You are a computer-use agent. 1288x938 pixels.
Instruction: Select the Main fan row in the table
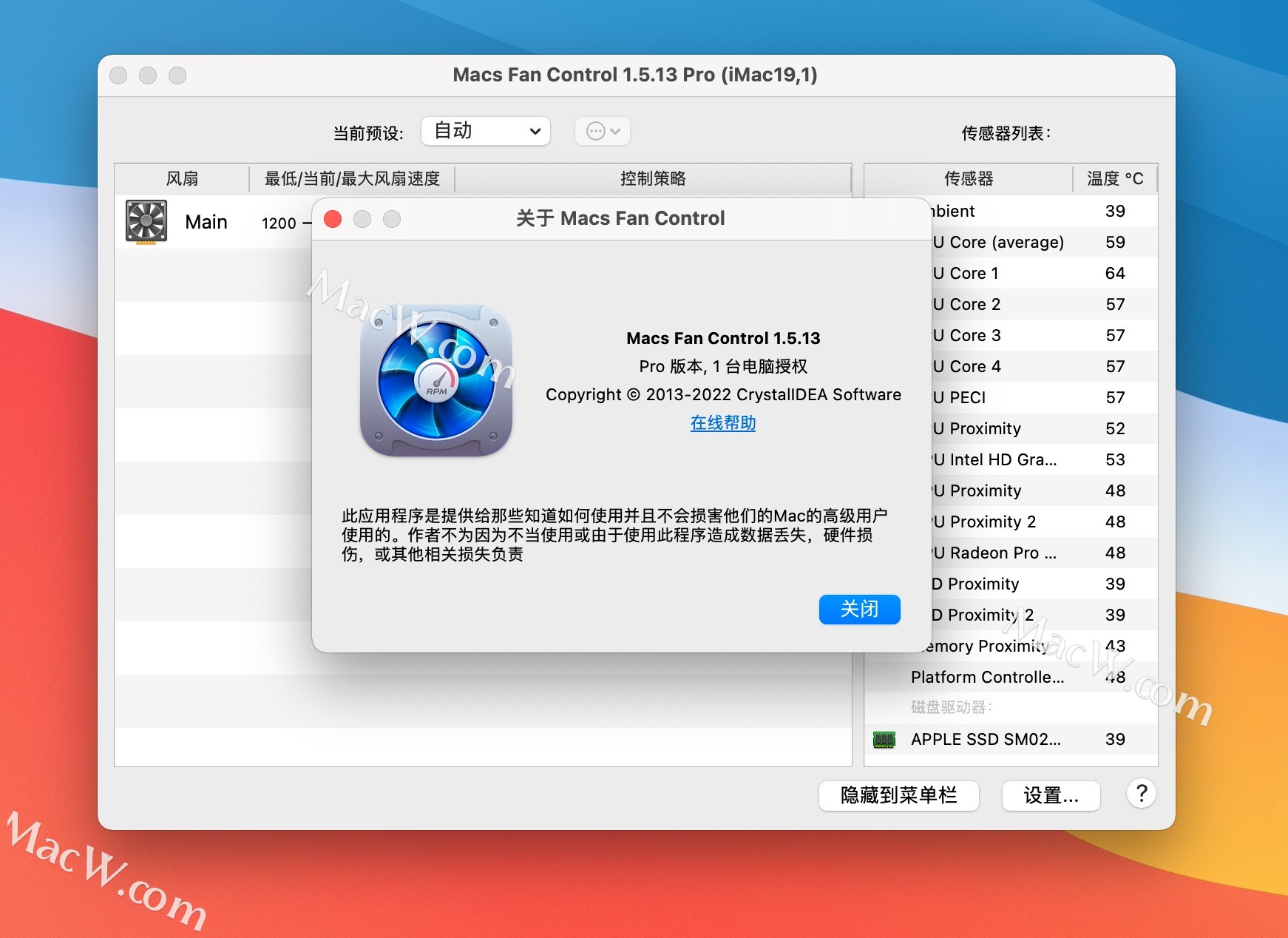click(207, 222)
